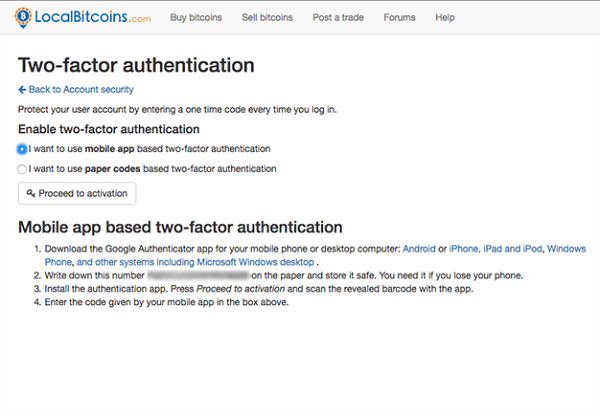Go to Post a trade page
The height and width of the screenshot is (416, 600).
coord(338,18)
